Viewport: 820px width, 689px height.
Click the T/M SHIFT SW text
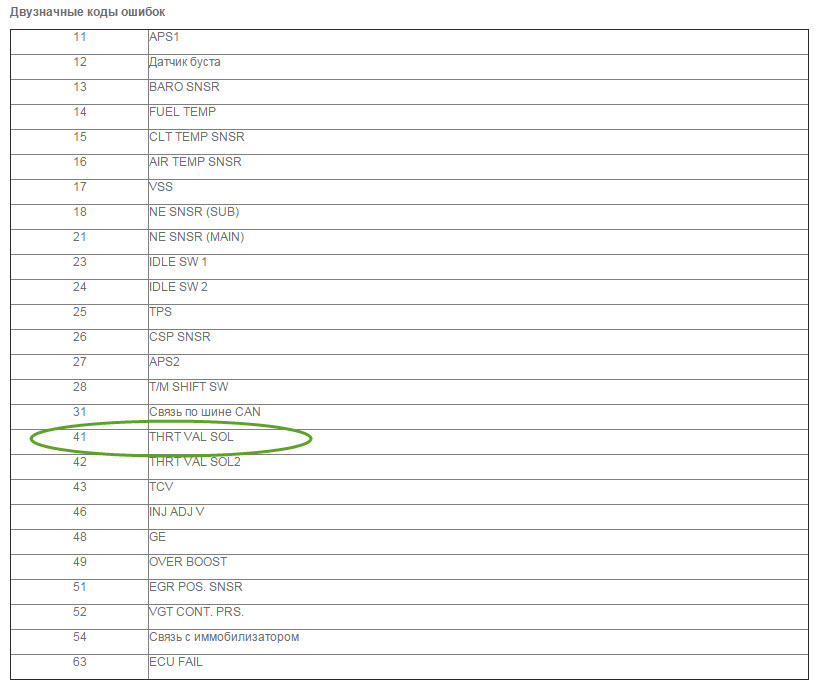(189, 387)
